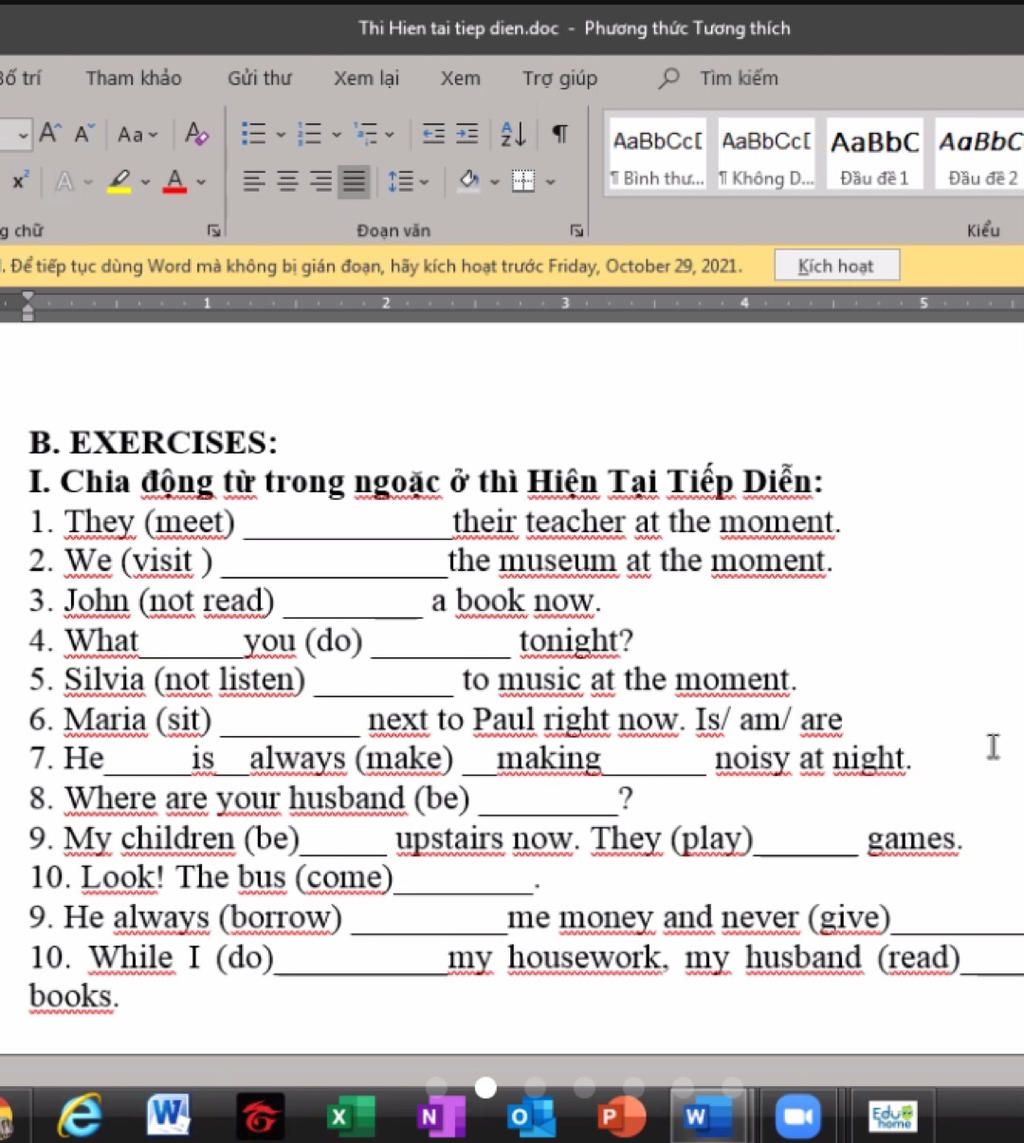
Task: Open the Bố trí ribbon tab
Action: (20, 78)
